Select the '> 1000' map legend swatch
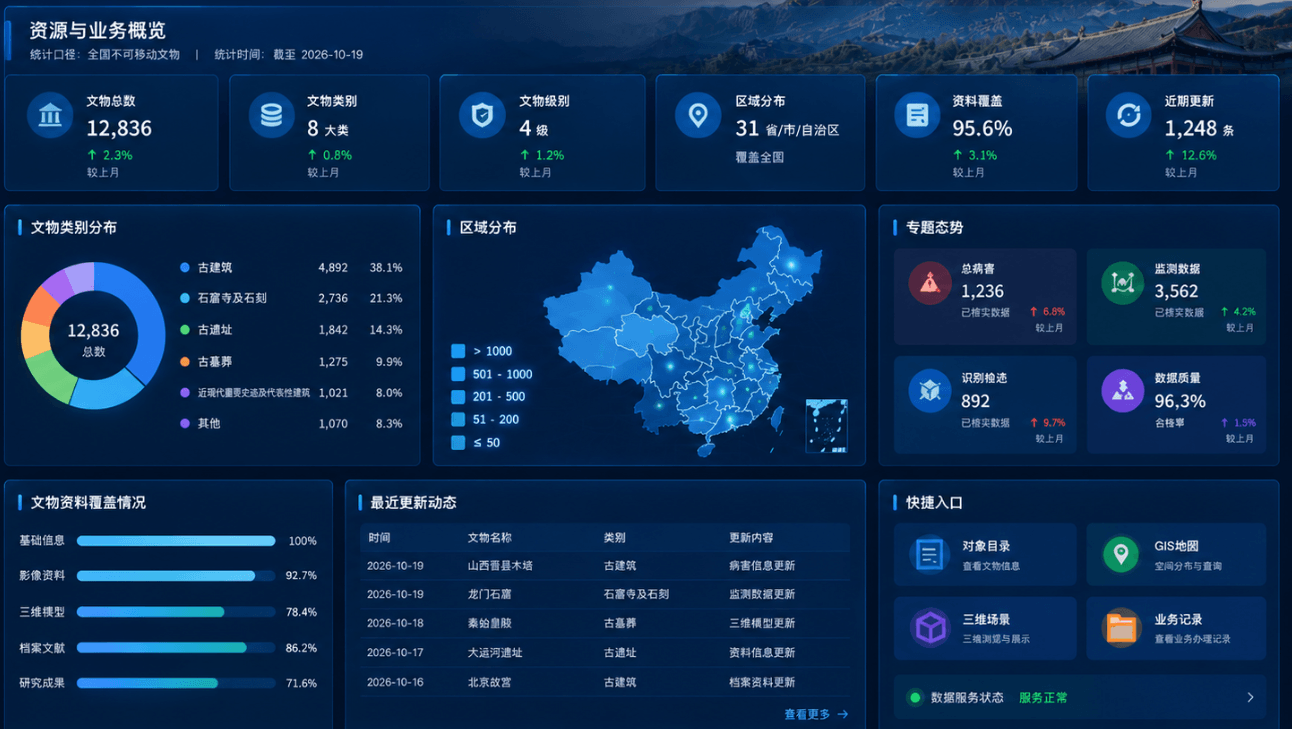Screen dimensions: 1292x729 458,351
